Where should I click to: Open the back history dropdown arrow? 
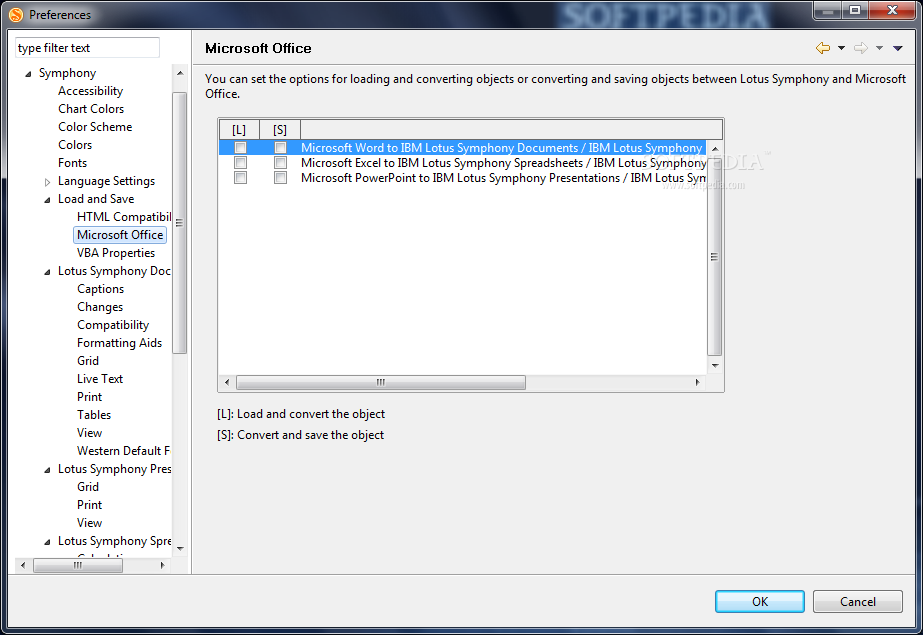click(x=841, y=48)
